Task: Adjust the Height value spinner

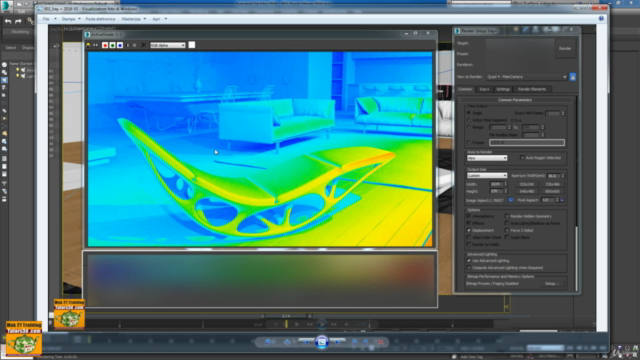Action: point(506,191)
